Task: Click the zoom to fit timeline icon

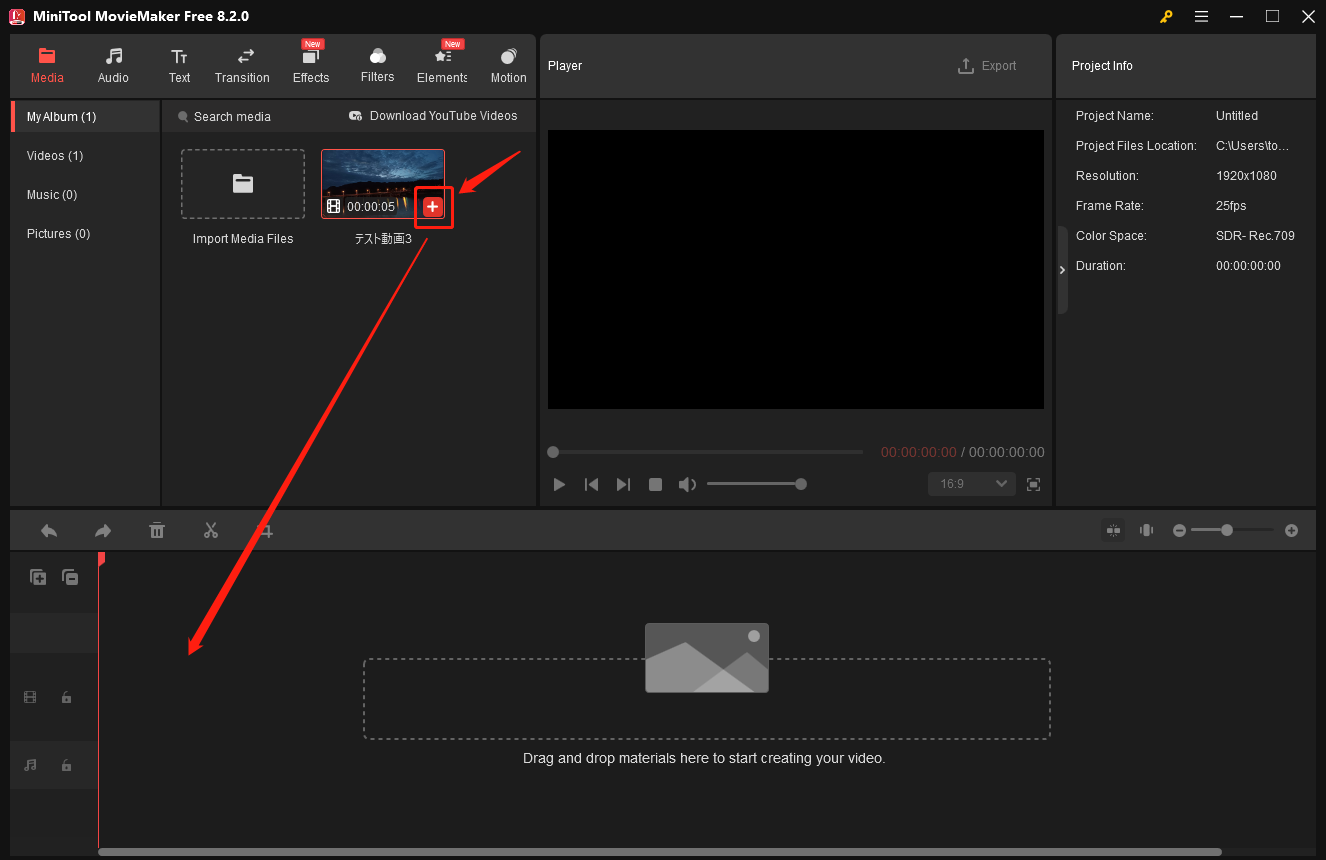Action: pos(1146,530)
